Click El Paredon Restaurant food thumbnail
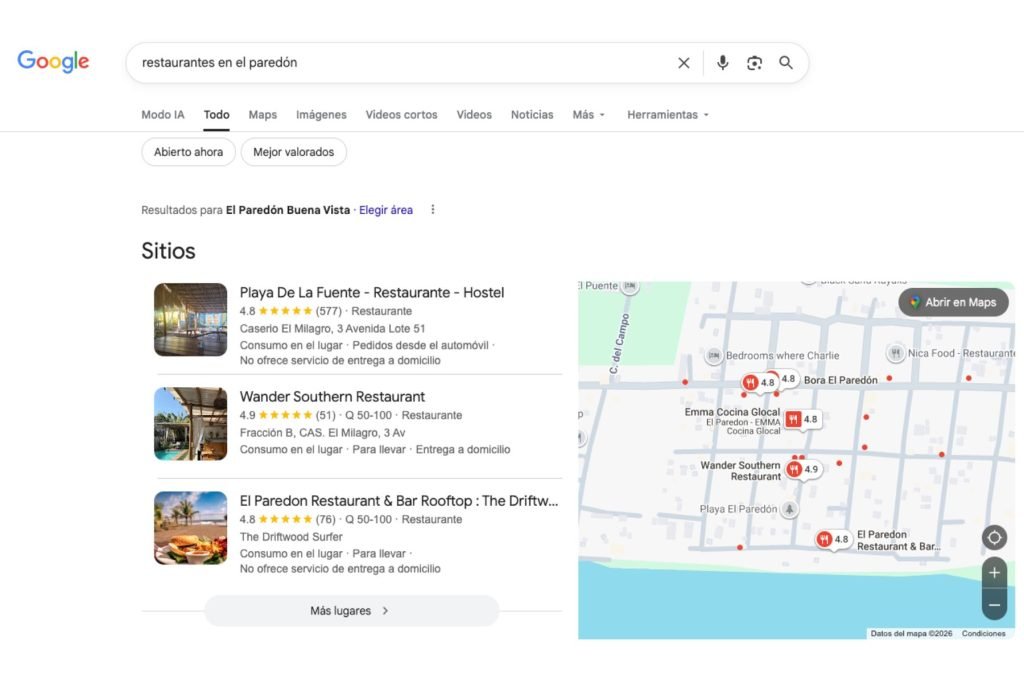The width and height of the screenshot is (1024, 683). (x=191, y=528)
